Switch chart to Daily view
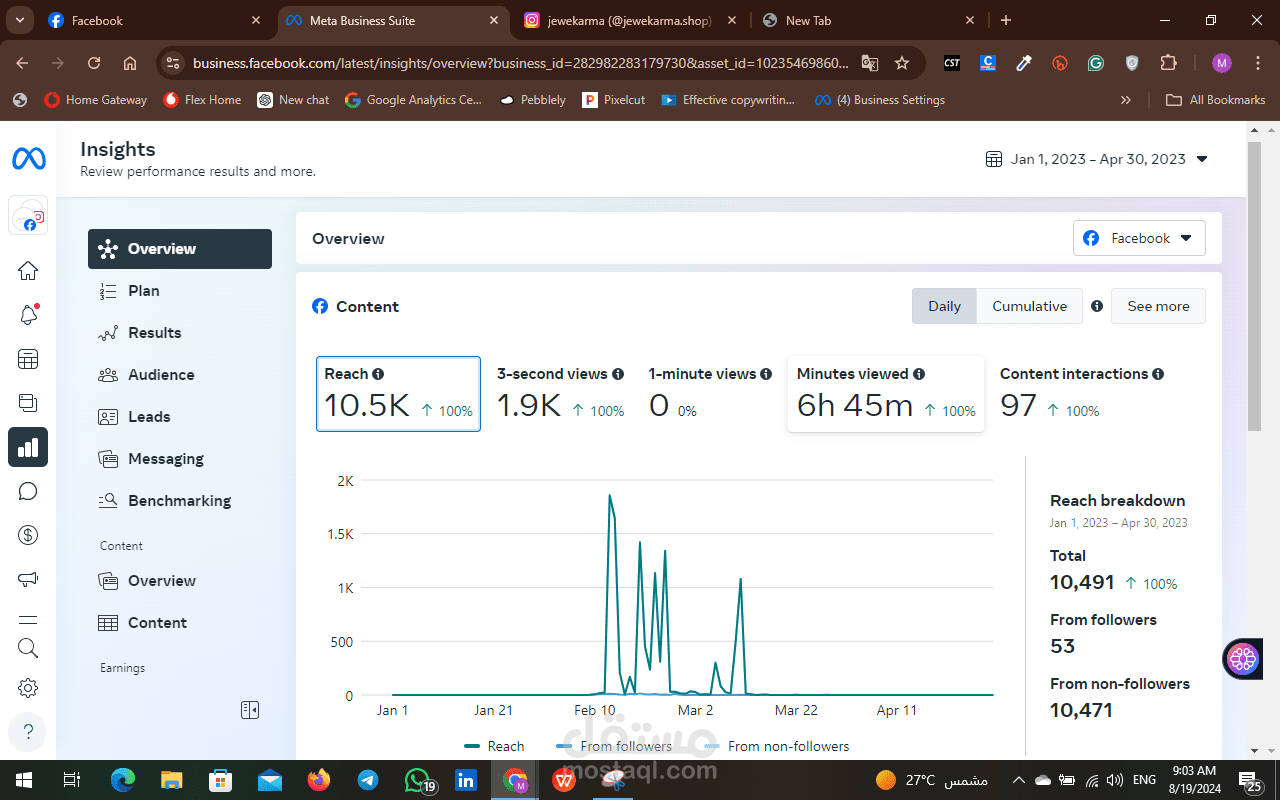Screen dimensions: 1280x800 [944, 306]
